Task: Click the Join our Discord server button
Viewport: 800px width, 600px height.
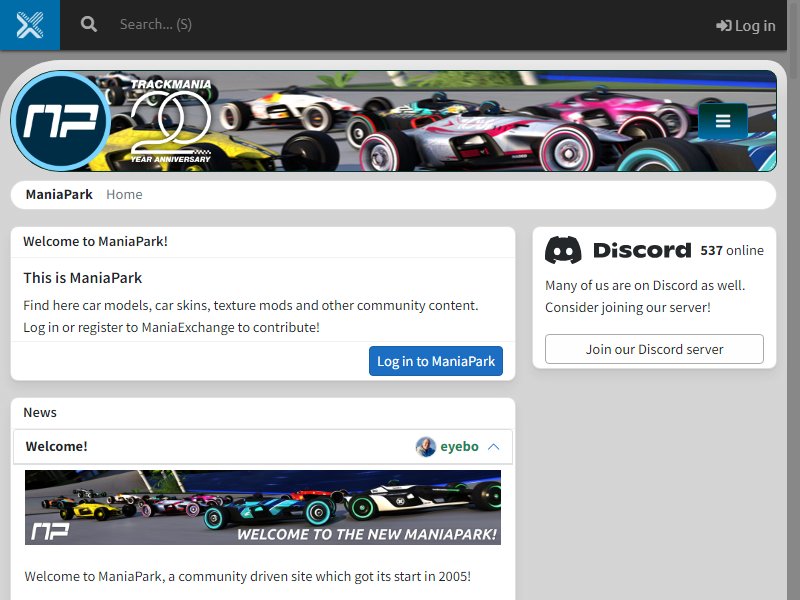Action: 654,349
